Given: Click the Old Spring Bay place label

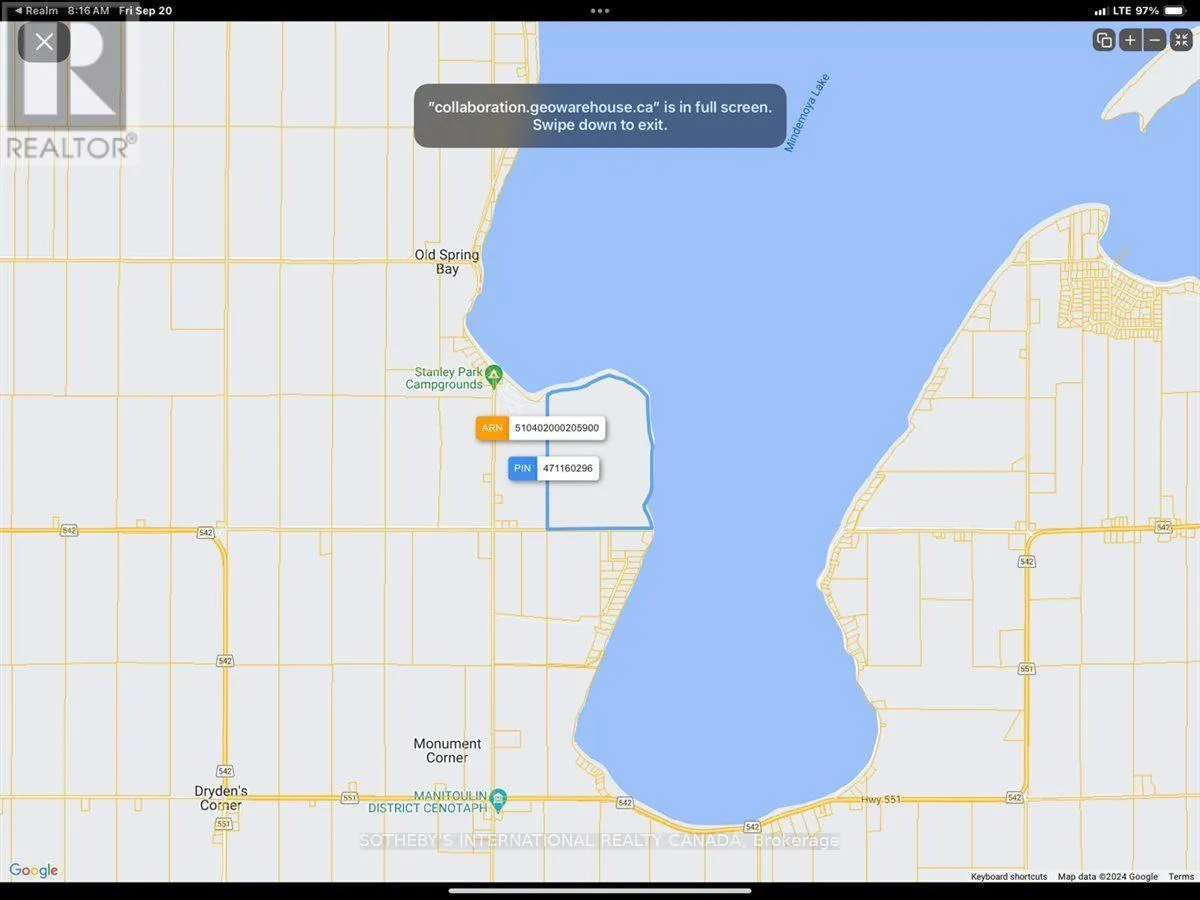Looking at the screenshot, I should coord(447,262).
